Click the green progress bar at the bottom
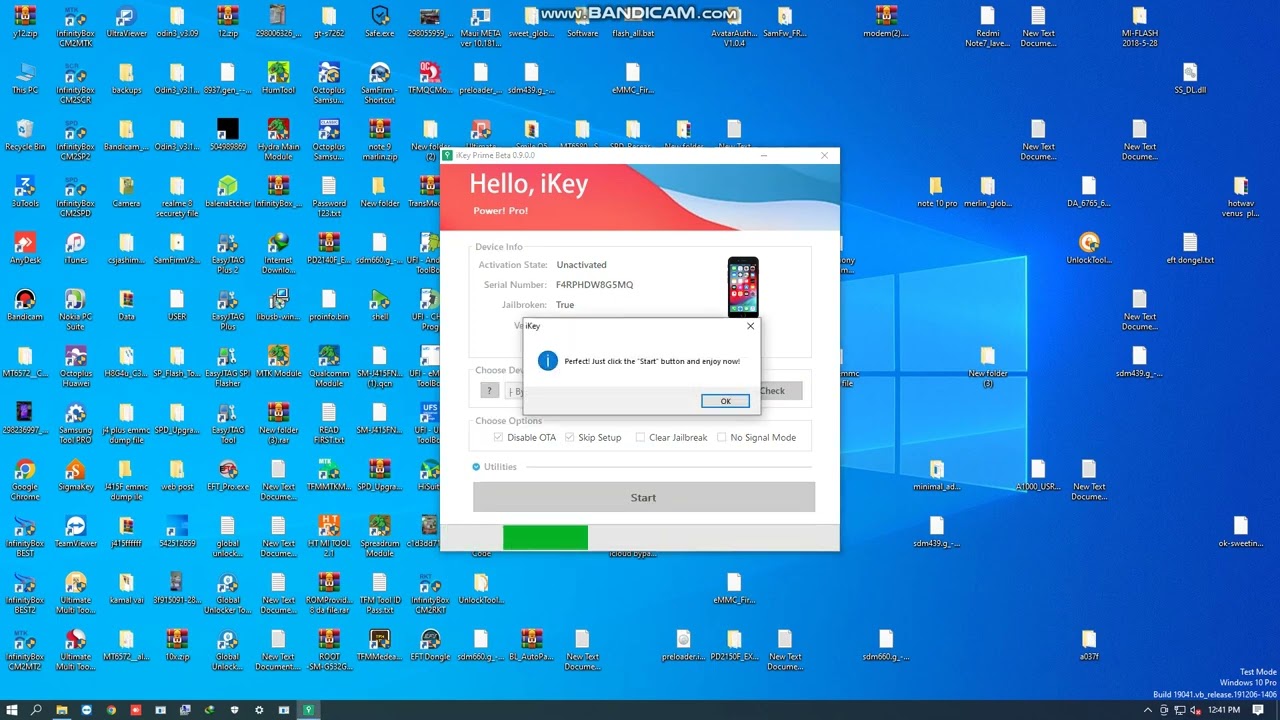Image resolution: width=1280 pixels, height=720 pixels. click(x=545, y=538)
